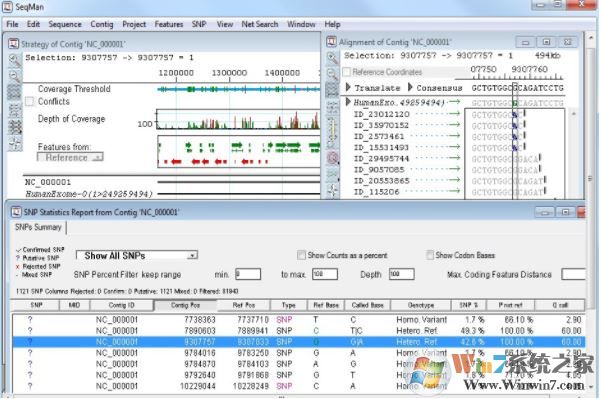The width and height of the screenshot is (601, 399).
Task: Click Alignment scrollbar up arrow
Action: point(574,113)
